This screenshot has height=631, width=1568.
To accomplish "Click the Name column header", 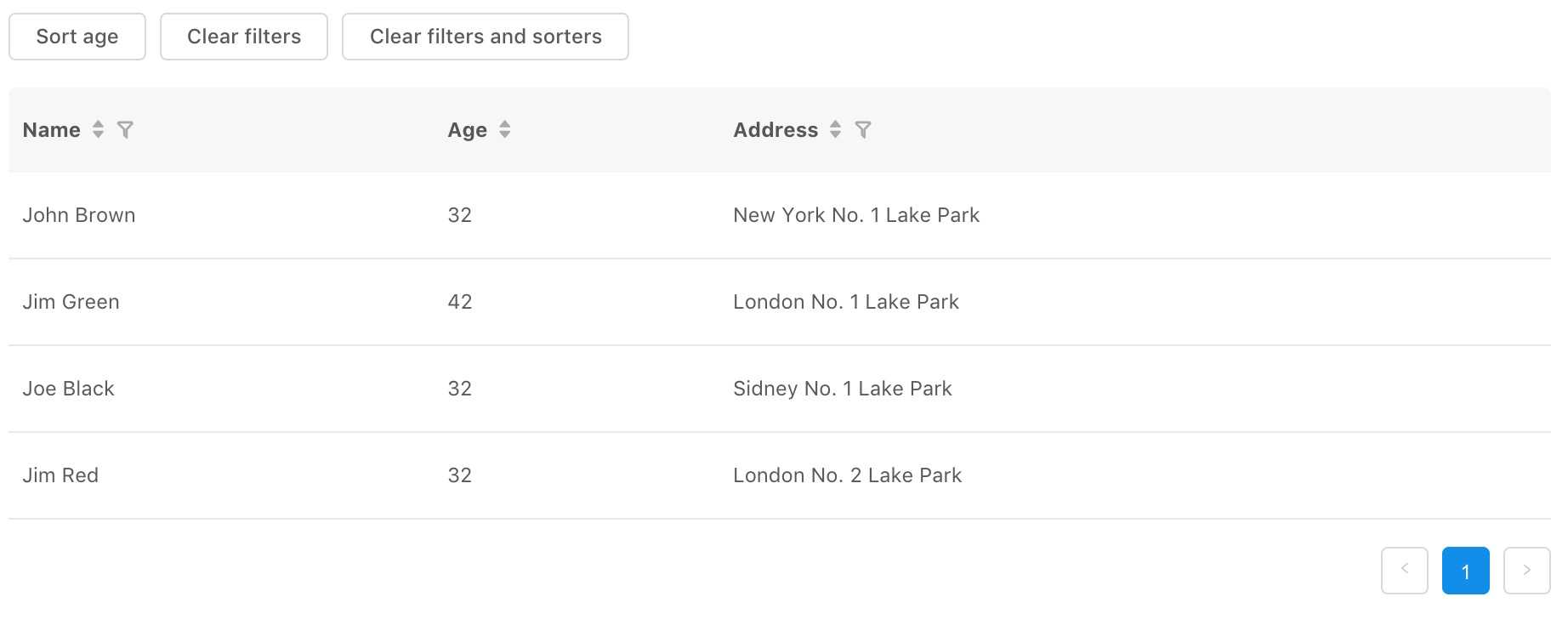I will pyautogui.click(x=52, y=130).
